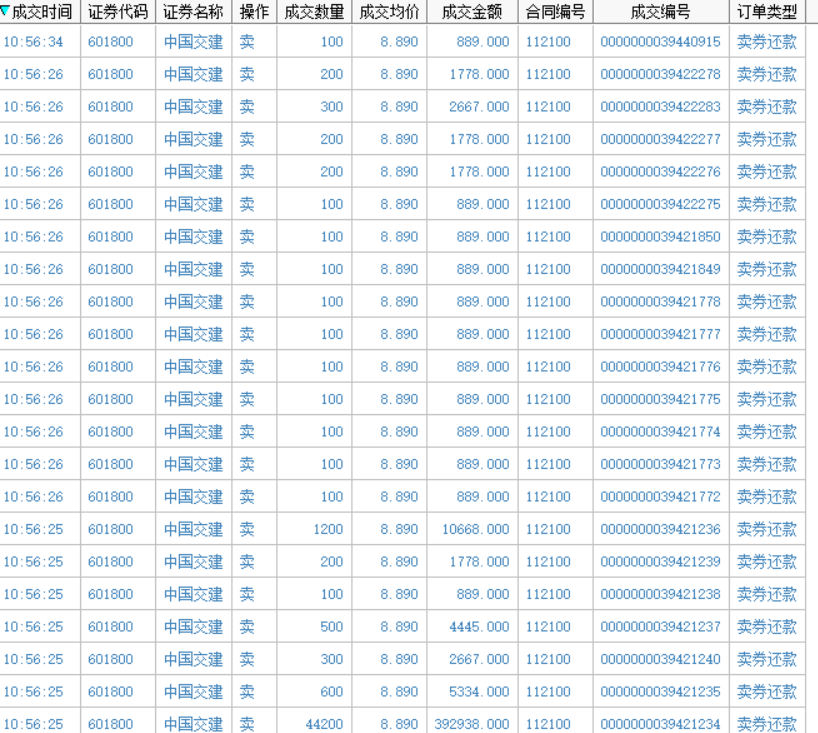Select trade number 0000000039440915
The height and width of the screenshot is (733, 818).
tap(660, 42)
